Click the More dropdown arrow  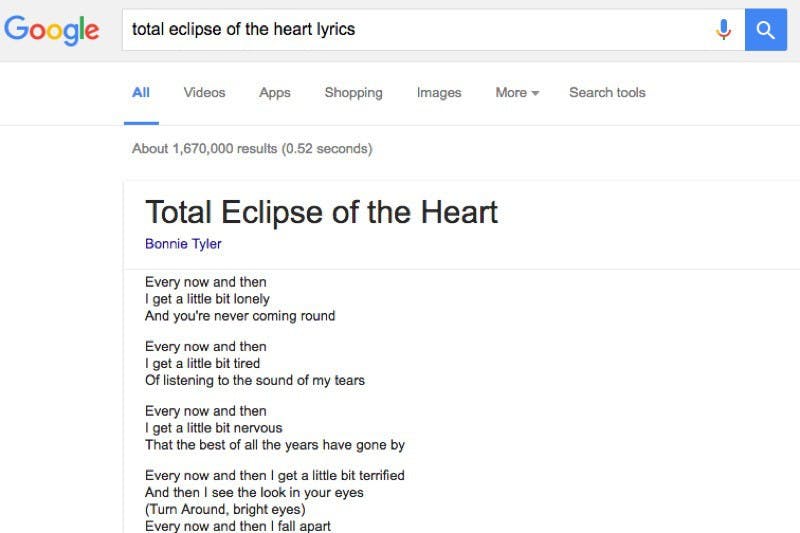[x=535, y=93]
